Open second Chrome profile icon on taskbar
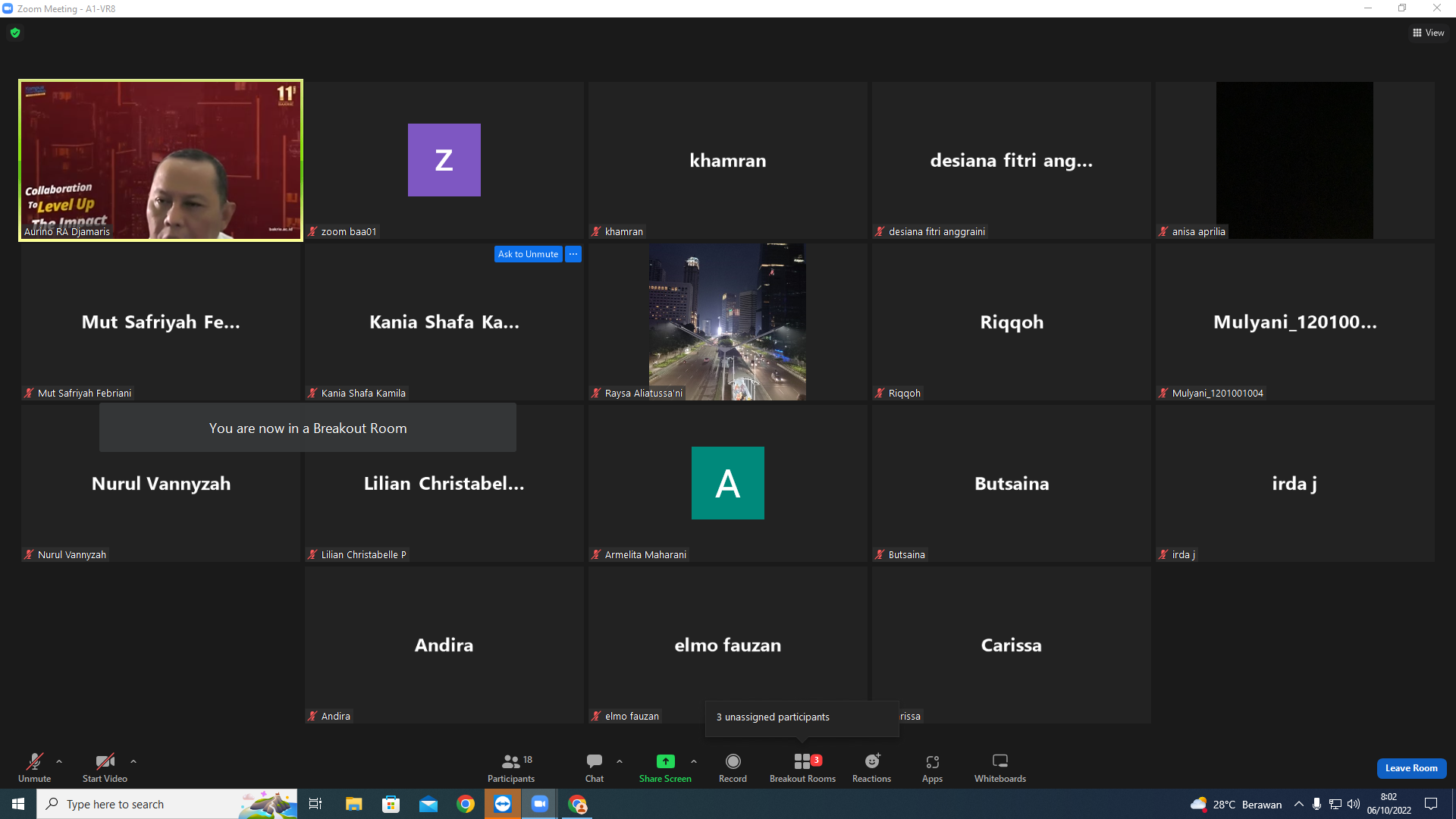1456x819 pixels. point(578,804)
